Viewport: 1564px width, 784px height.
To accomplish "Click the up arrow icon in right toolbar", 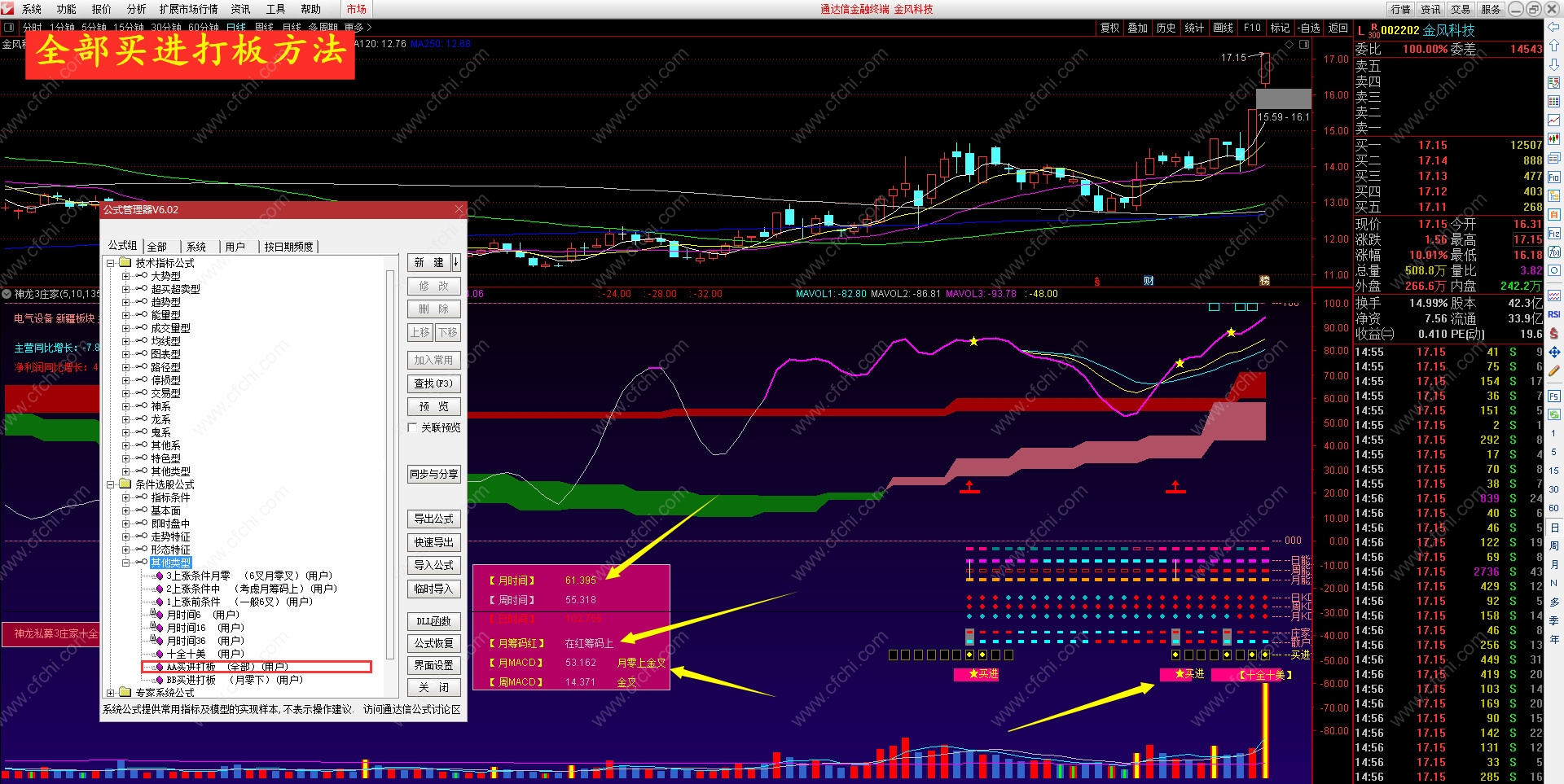I will coord(1553,46).
